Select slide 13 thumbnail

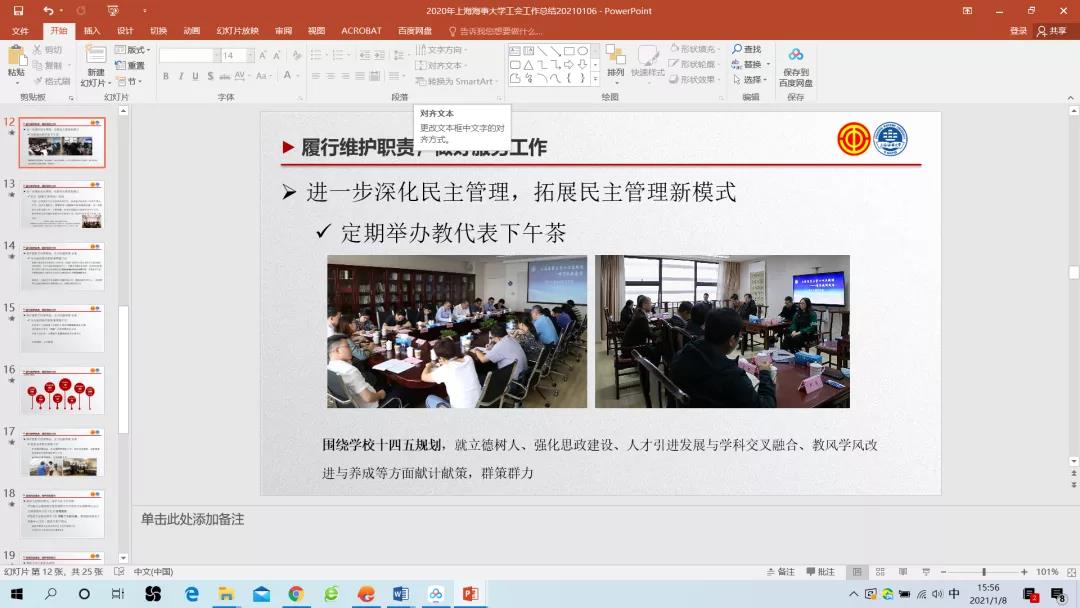[62, 205]
